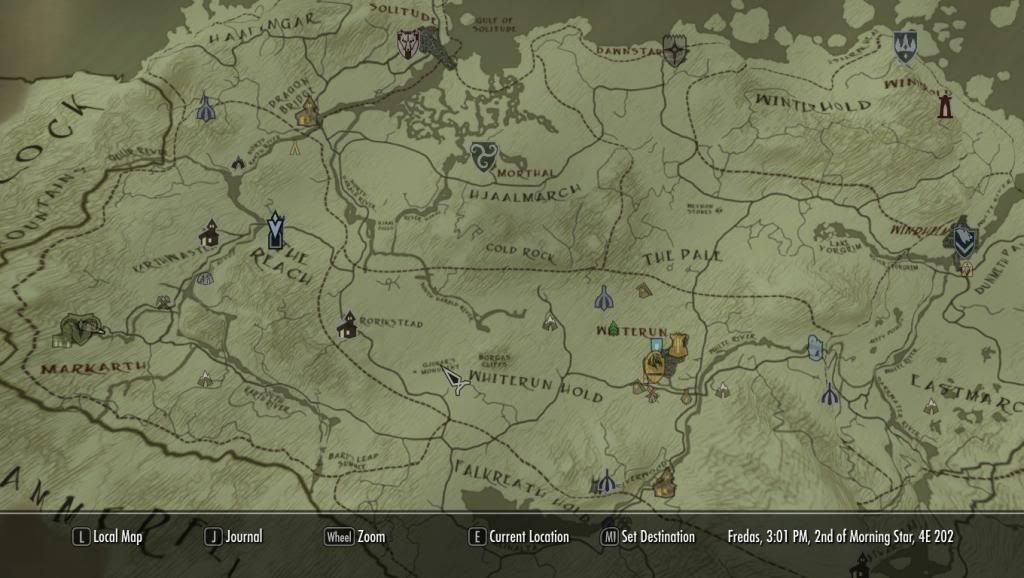Click the Rorikstead village house marker
Screen dimensions: 1024x578
pyautogui.click(x=348, y=325)
